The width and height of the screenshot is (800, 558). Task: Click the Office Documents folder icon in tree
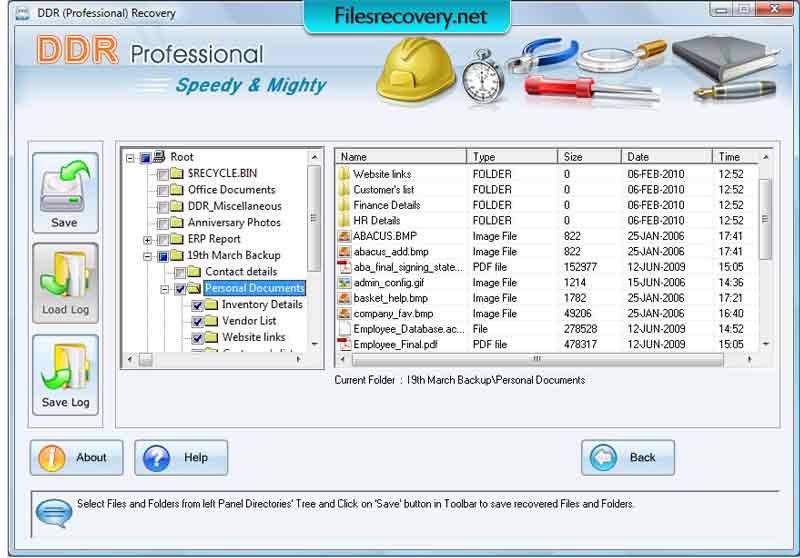coord(177,190)
